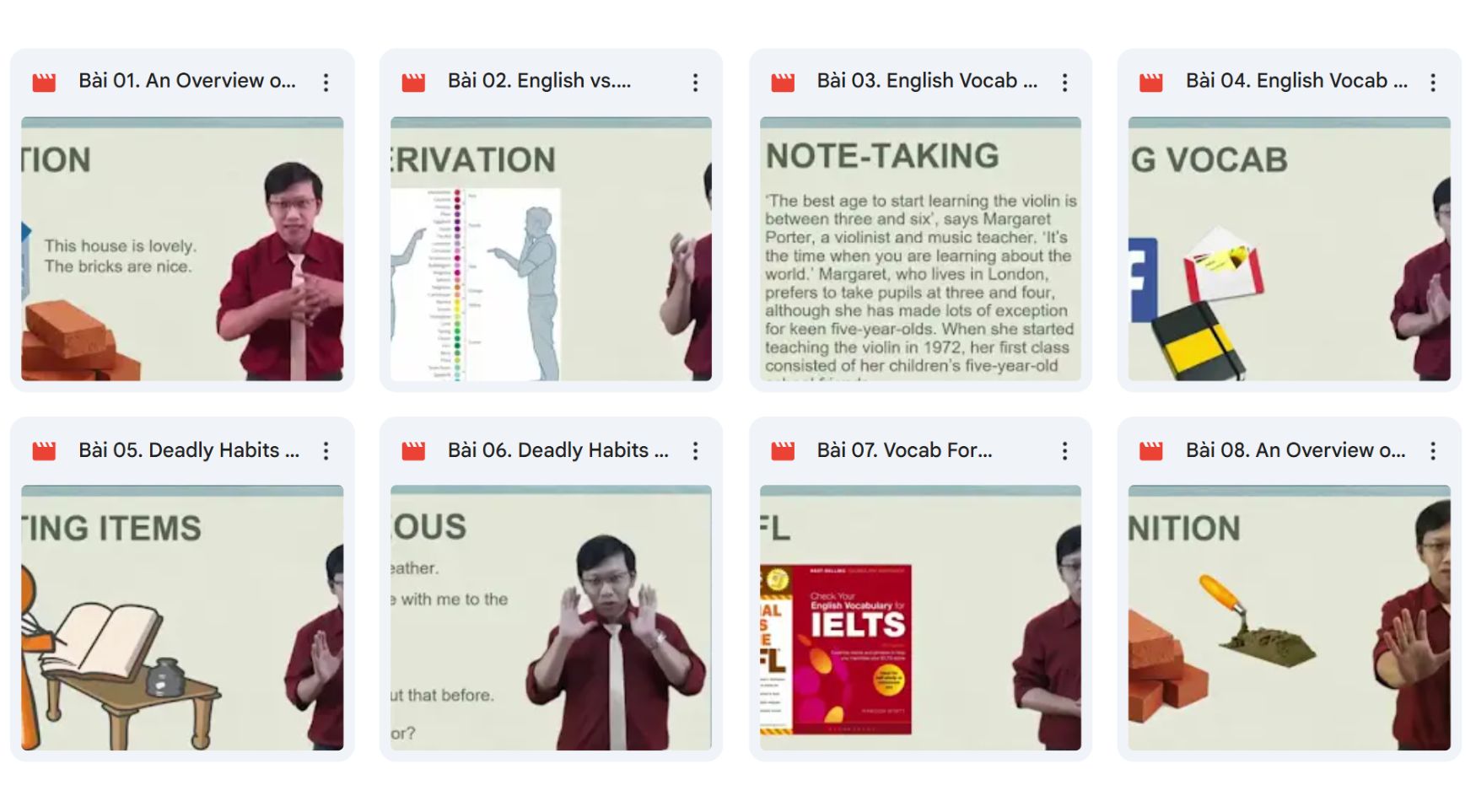1476x812 pixels.
Task: Click the video file icon of Bài 01
Action: click(44, 82)
